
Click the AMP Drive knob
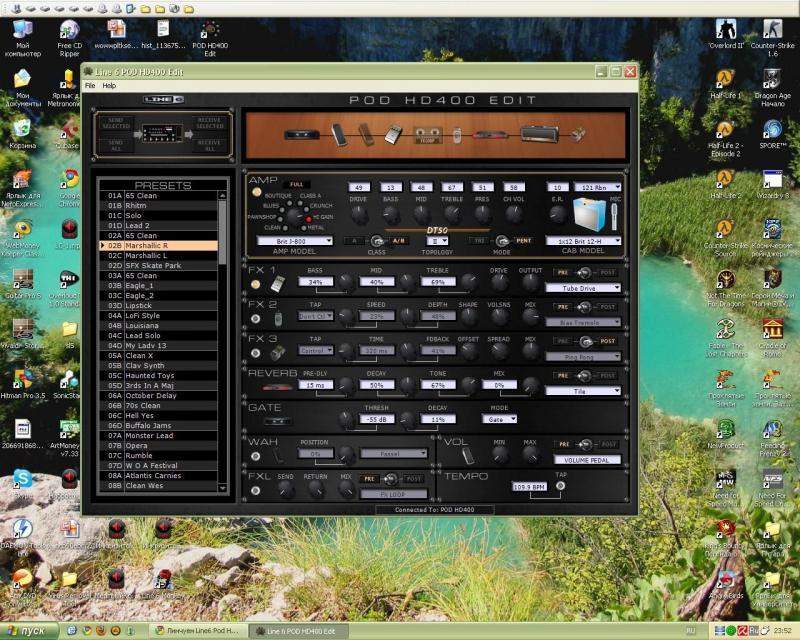pyautogui.click(x=359, y=210)
